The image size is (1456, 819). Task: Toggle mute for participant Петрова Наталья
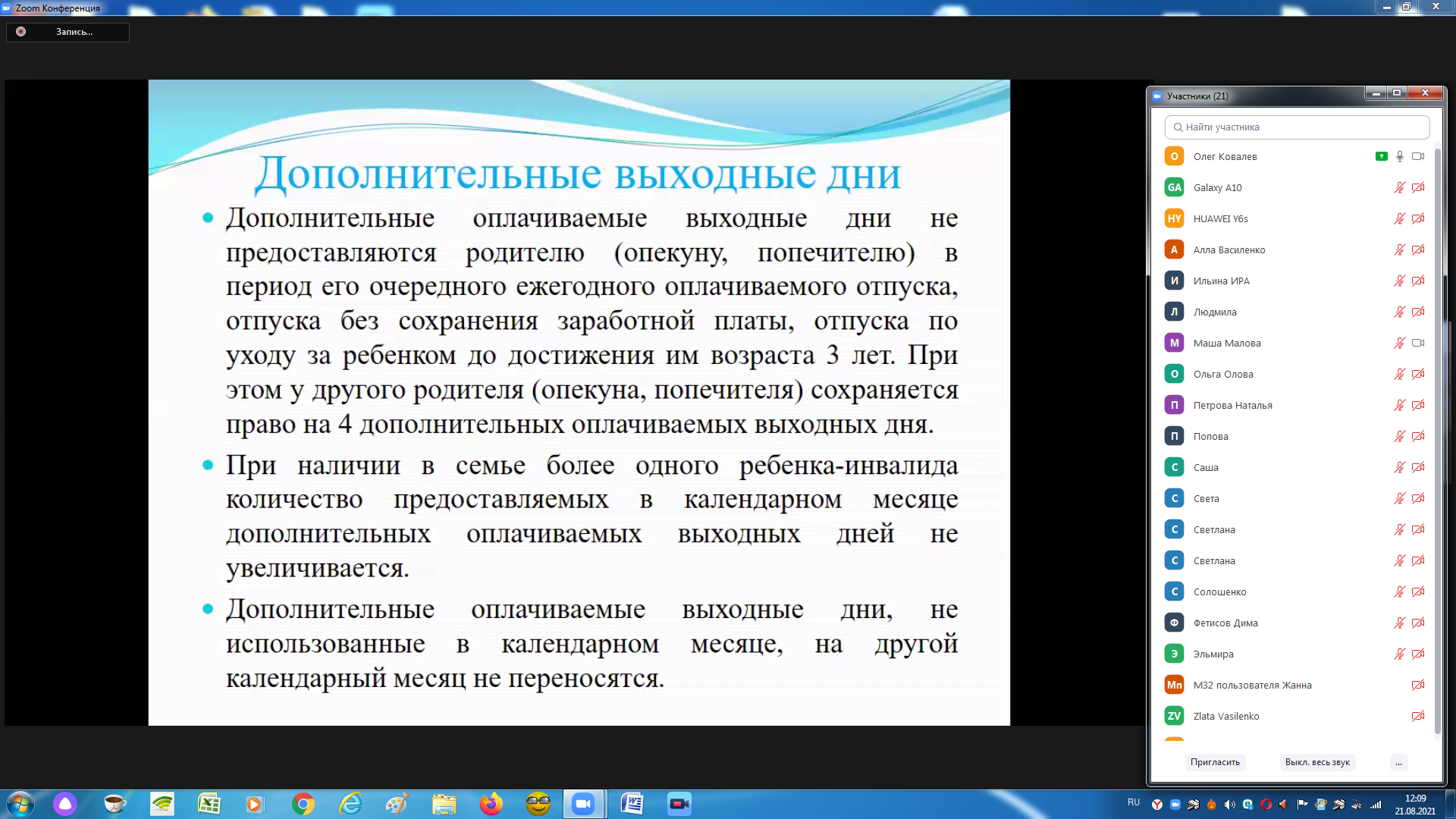pyautogui.click(x=1400, y=405)
